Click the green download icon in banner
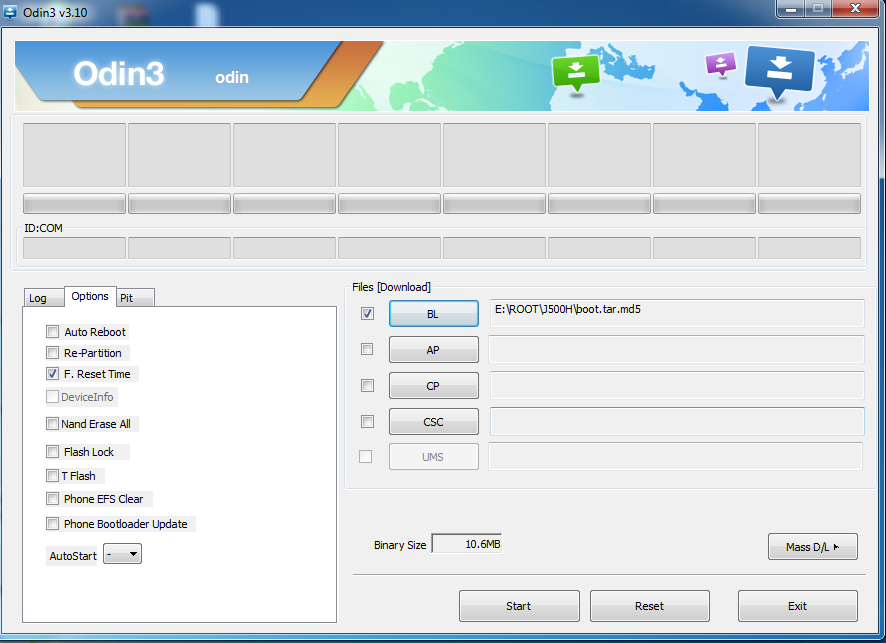886x643 pixels. tap(576, 73)
